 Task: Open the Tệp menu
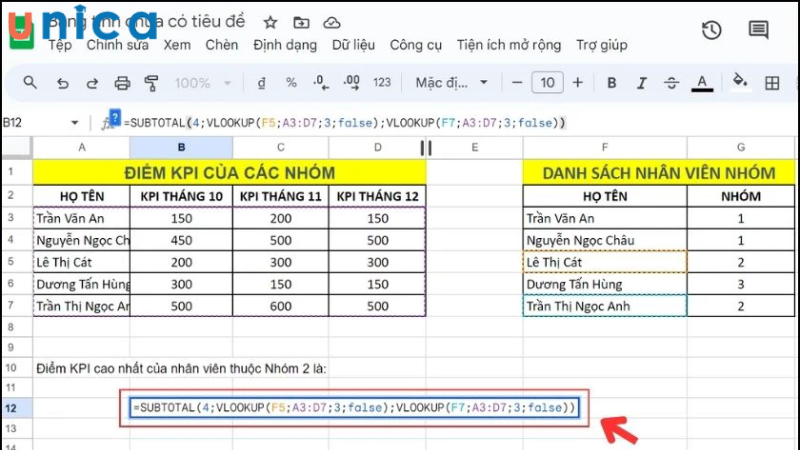tap(60, 45)
